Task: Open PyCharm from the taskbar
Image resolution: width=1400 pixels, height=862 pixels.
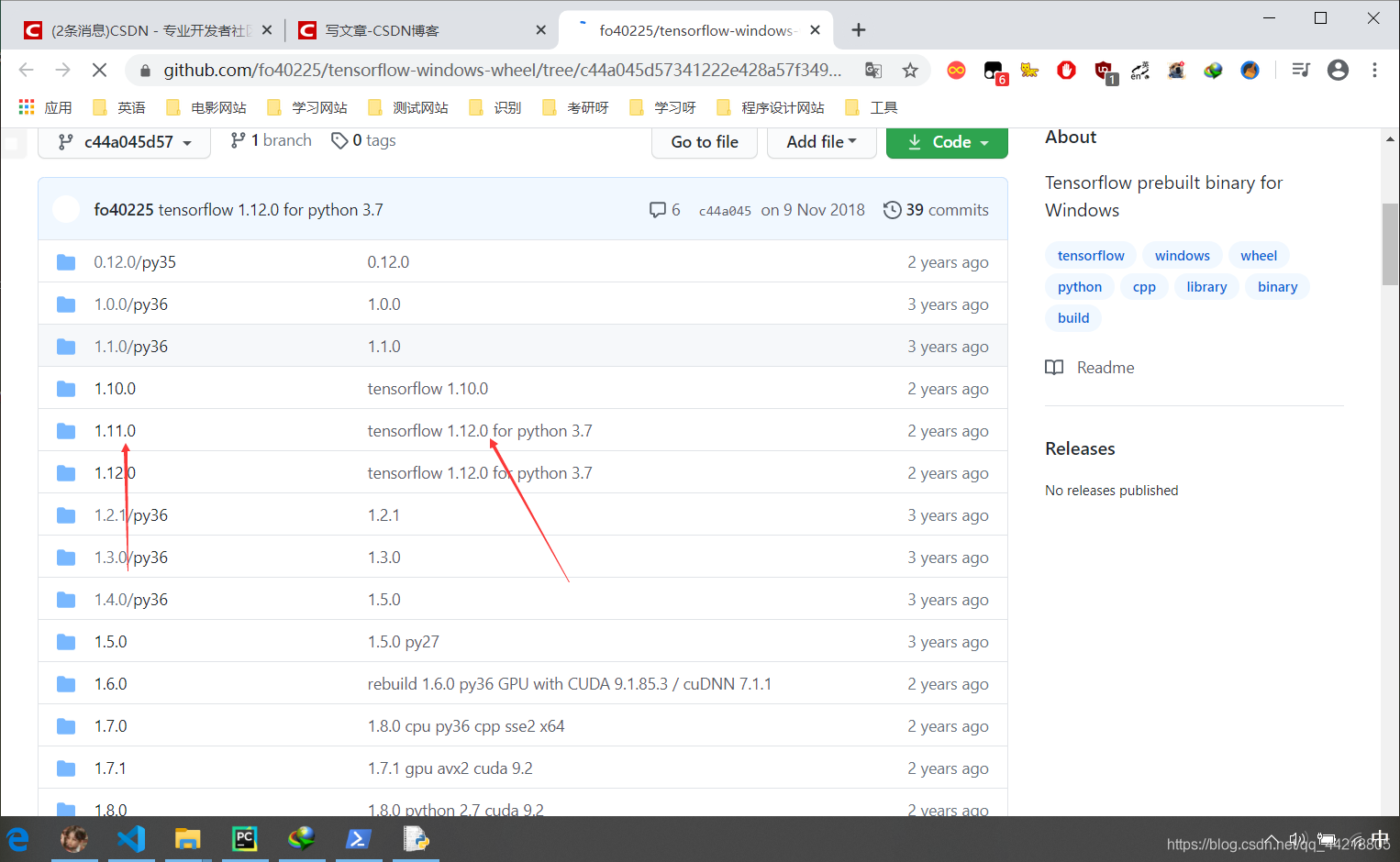Action: click(x=244, y=838)
